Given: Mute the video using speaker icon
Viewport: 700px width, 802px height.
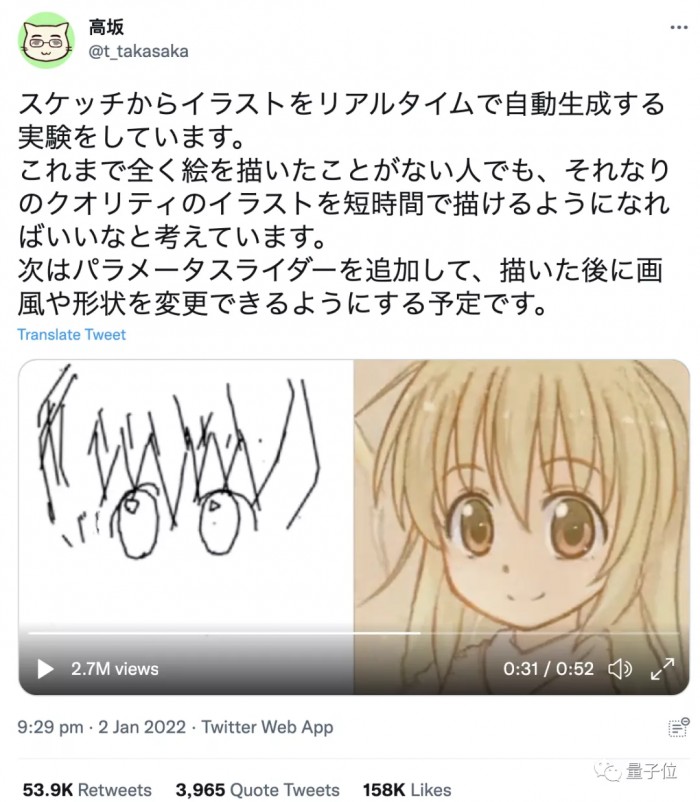Looking at the screenshot, I should coord(620,669).
